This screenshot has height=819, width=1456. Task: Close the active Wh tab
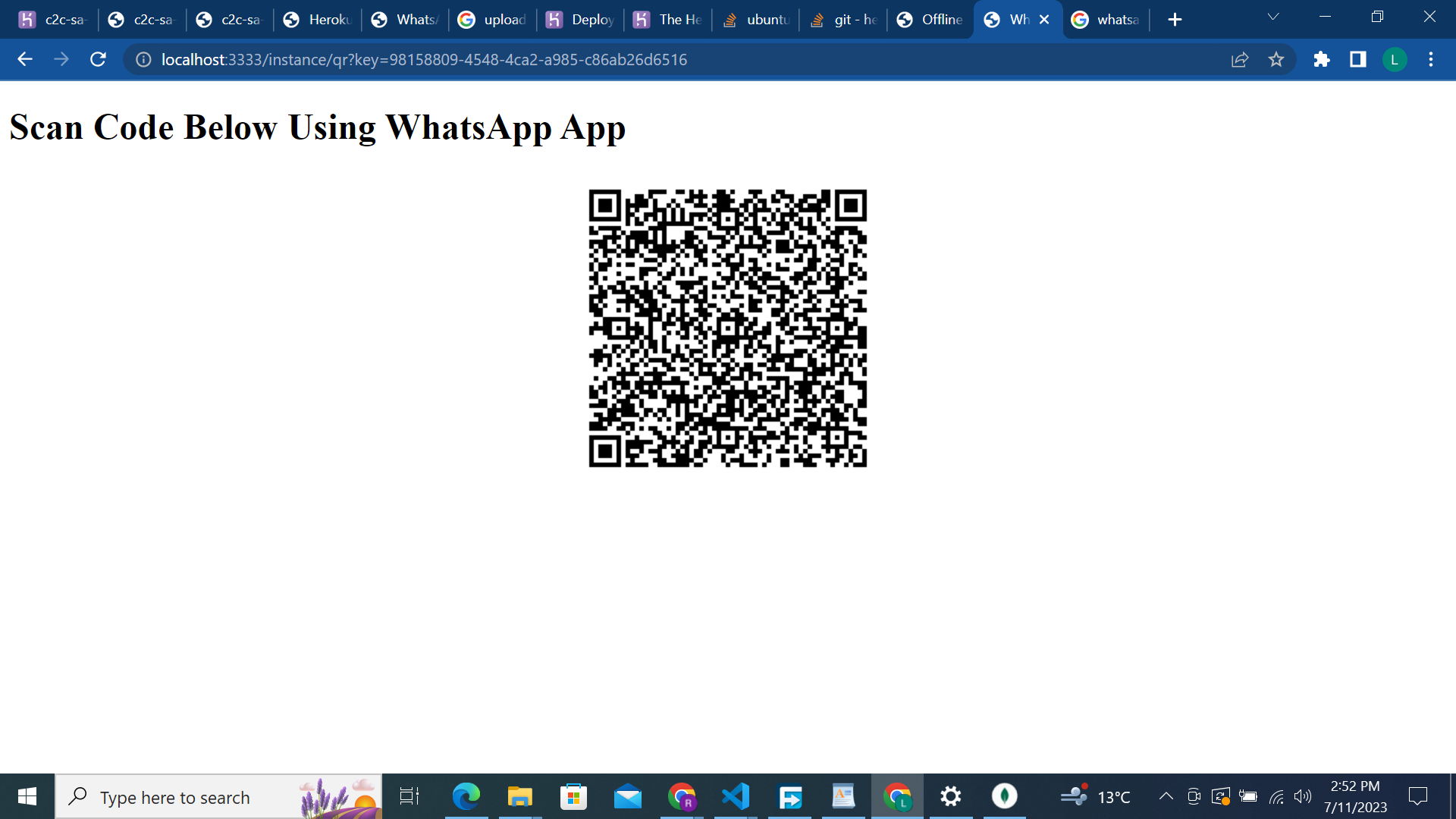coord(1044,20)
